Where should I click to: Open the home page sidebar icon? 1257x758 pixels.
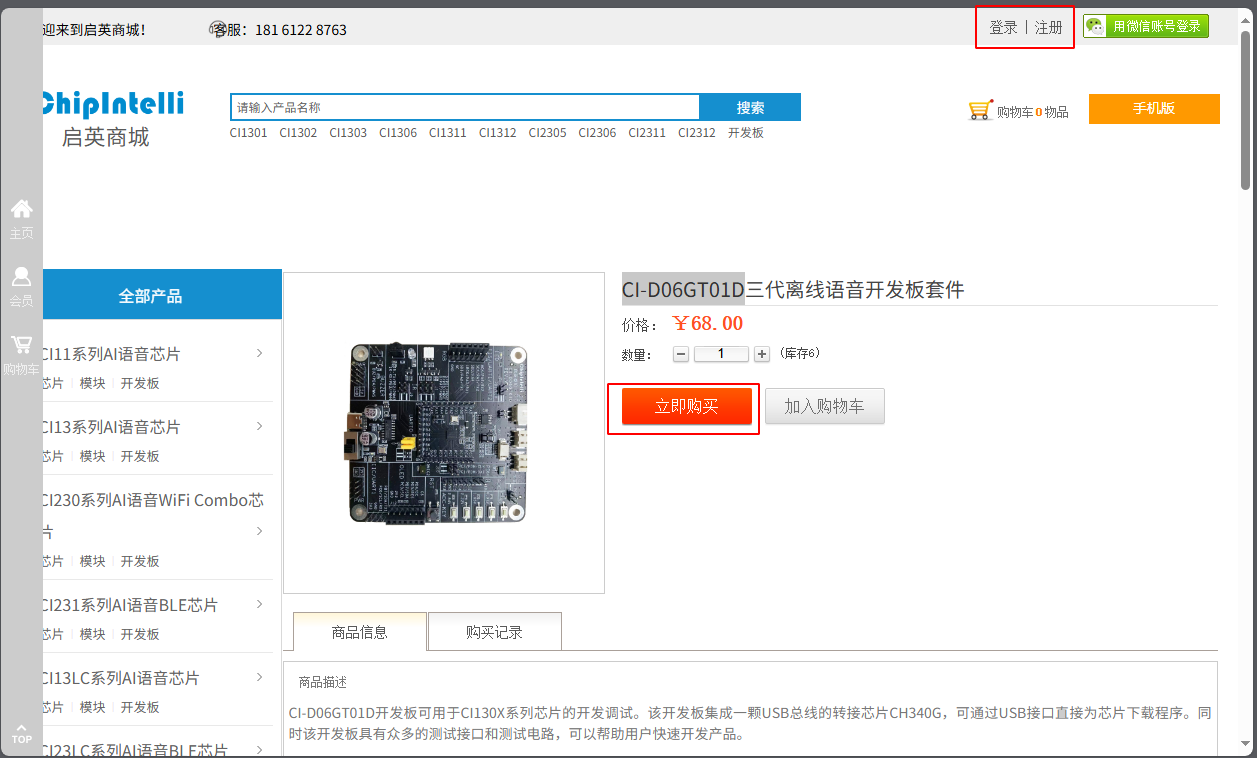(x=21, y=219)
